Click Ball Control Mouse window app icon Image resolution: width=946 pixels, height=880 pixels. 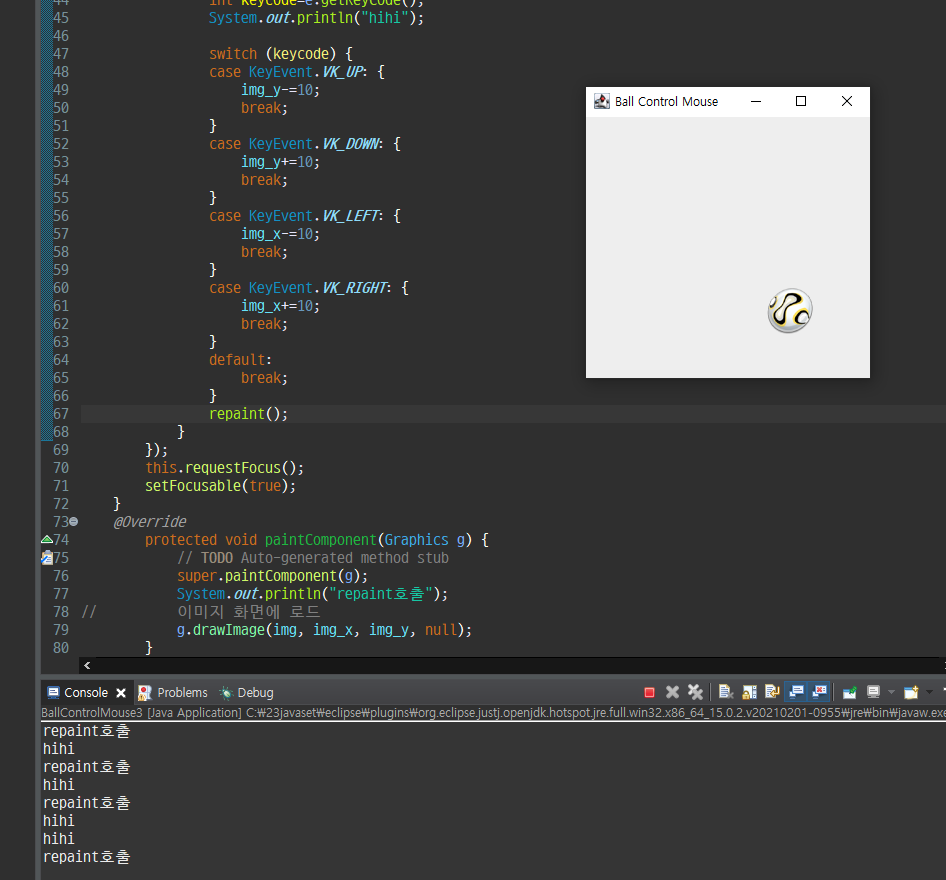click(x=602, y=101)
